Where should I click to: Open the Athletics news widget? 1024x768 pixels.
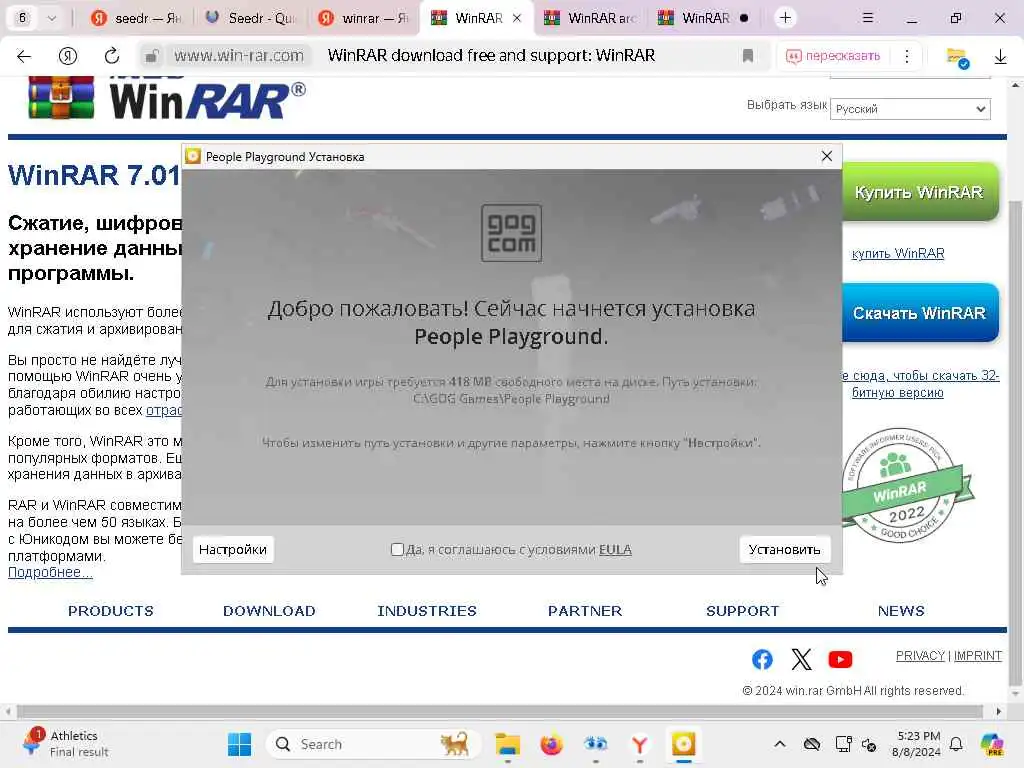click(64, 744)
